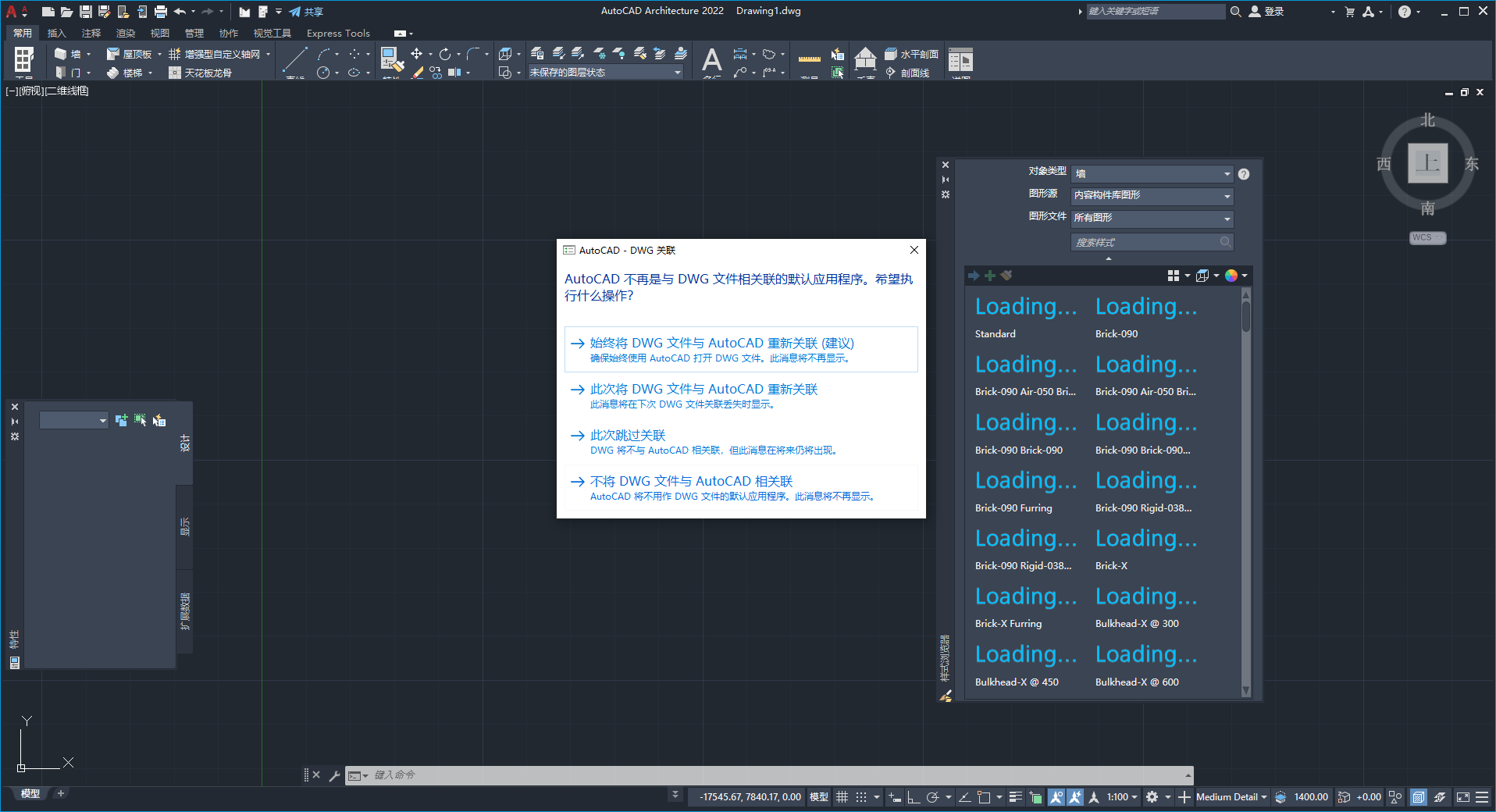Toggle object snap tracking on status bar
The height and width of the screenshot is (812, 1496).
click(x=1075, y=797)
